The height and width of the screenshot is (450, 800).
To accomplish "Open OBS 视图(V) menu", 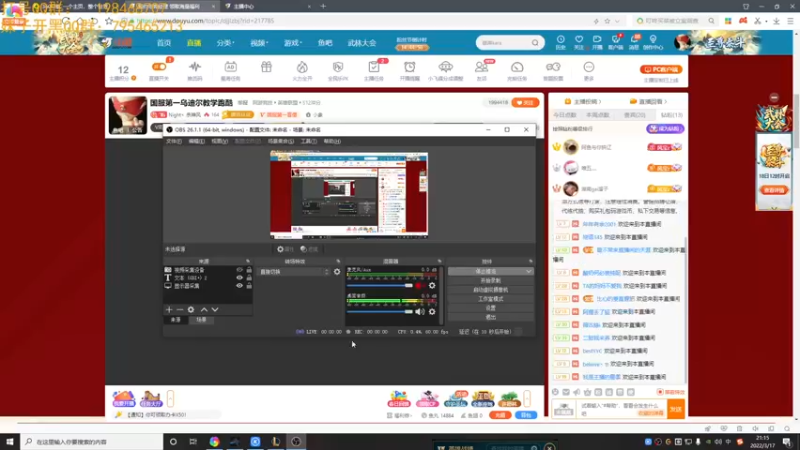I will tap(219, 141).
